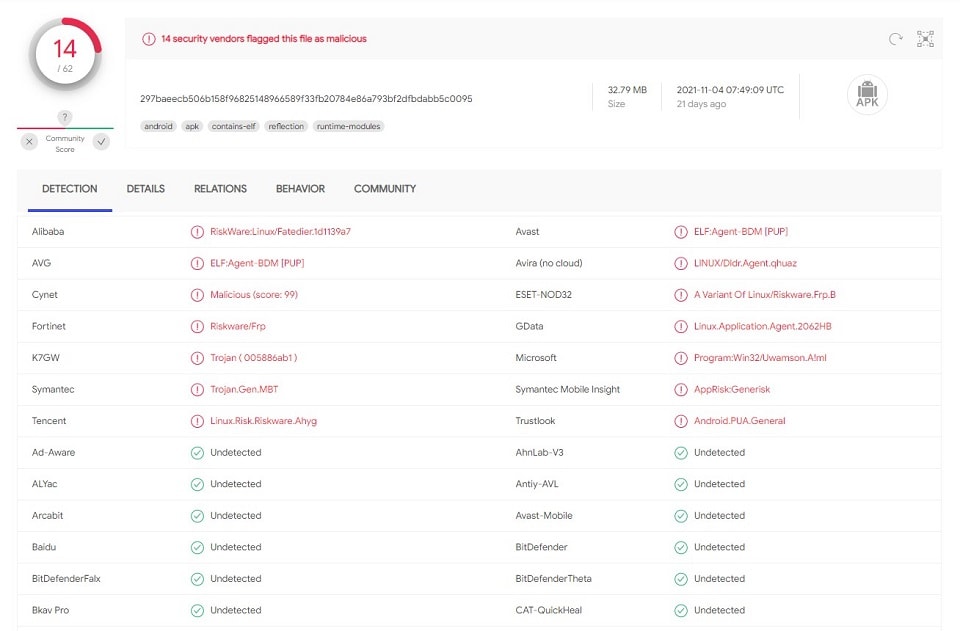The height and width of the screenshot is (631, 960).
Task: Click Undetected result for Arcabit
Action: (x=236, y=516)
